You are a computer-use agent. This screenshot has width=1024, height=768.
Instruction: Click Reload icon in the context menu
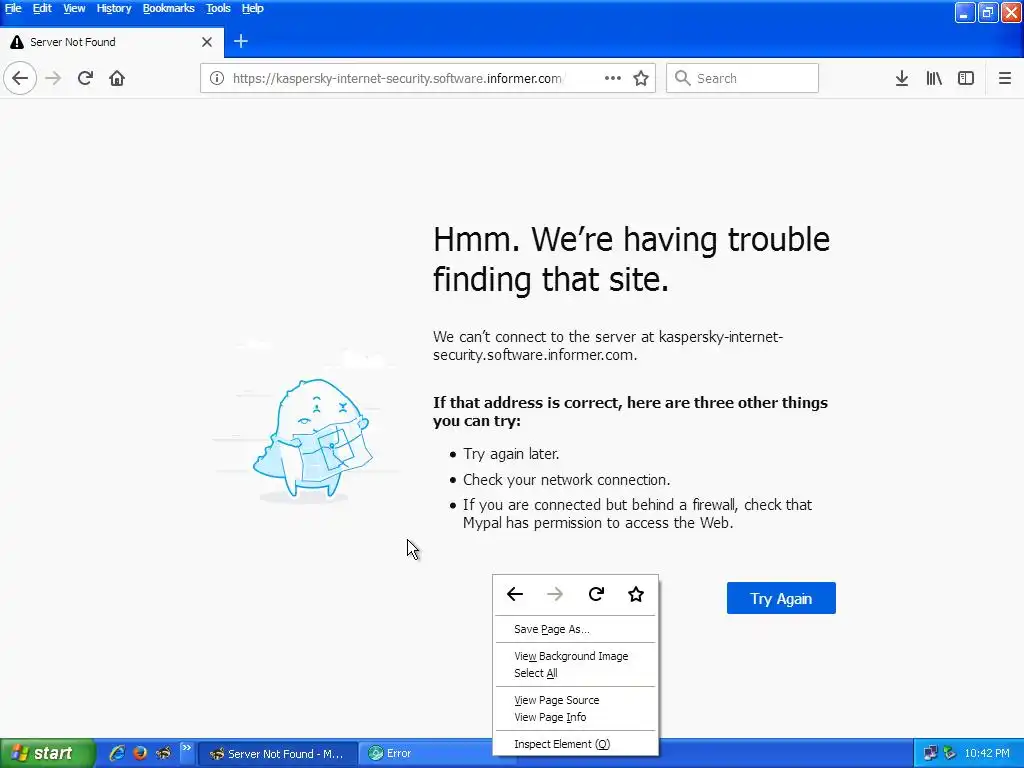(x=596, y=594)
